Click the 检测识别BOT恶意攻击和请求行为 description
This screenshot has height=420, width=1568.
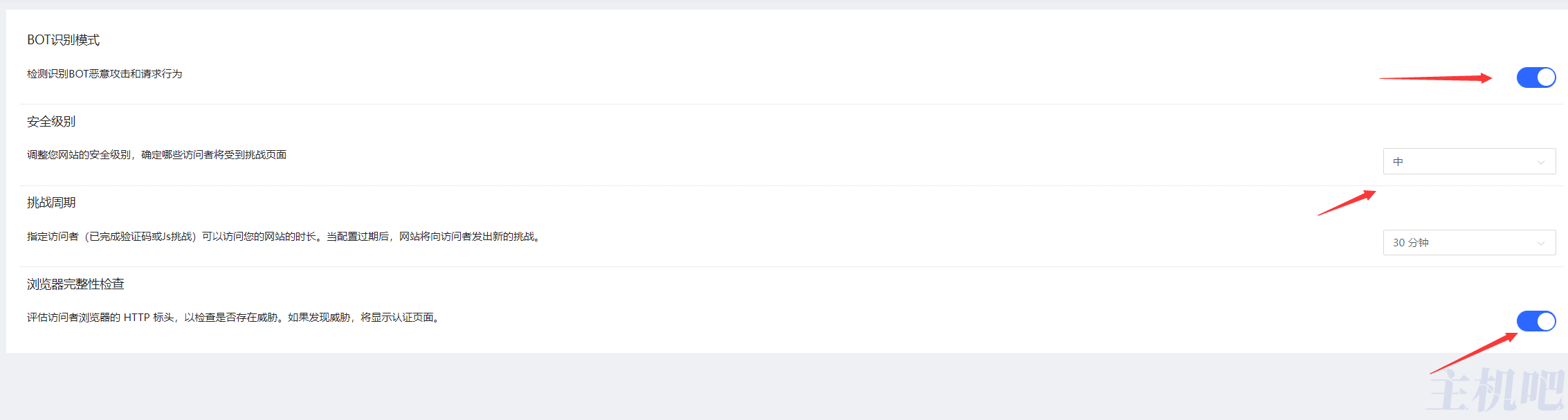pyautogui.click(x=104, y=74)
